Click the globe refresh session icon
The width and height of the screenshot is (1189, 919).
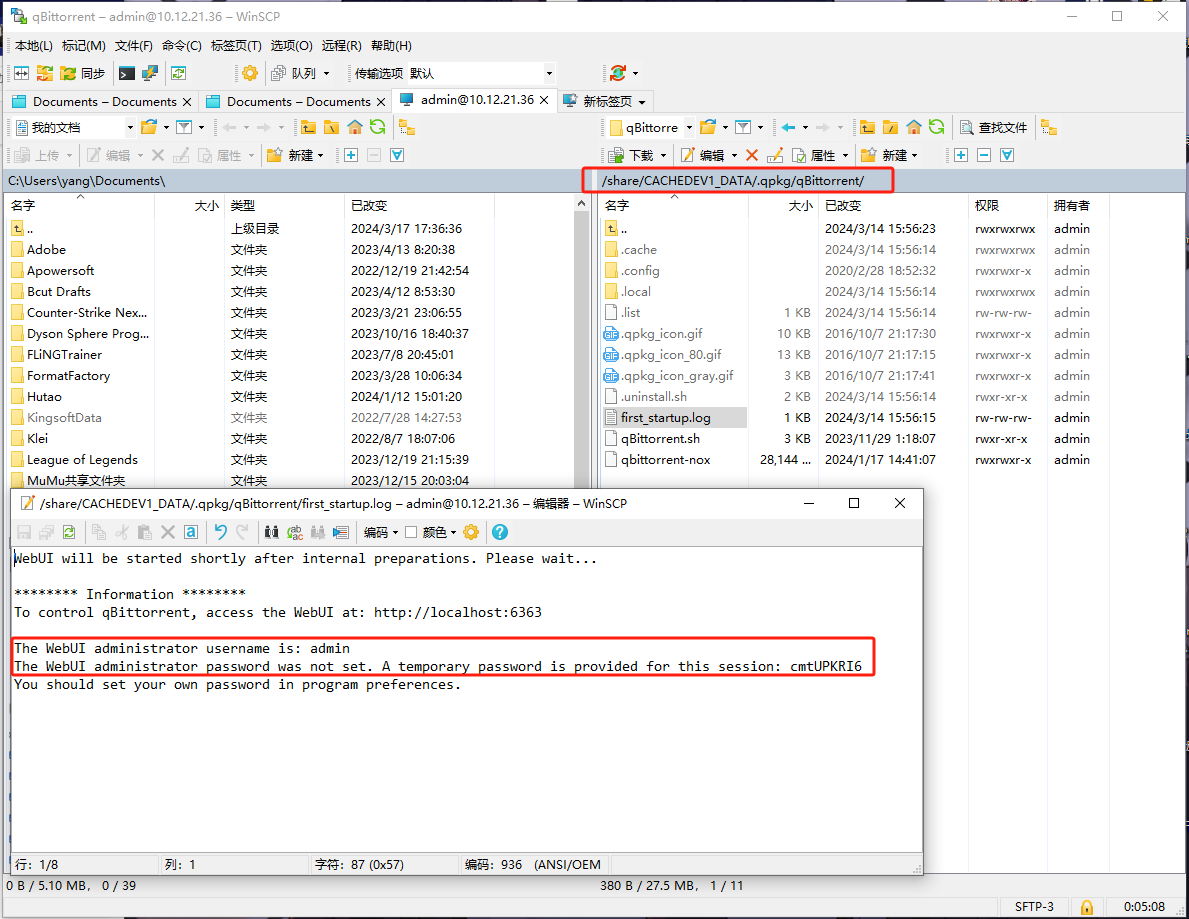coord(618,74)
